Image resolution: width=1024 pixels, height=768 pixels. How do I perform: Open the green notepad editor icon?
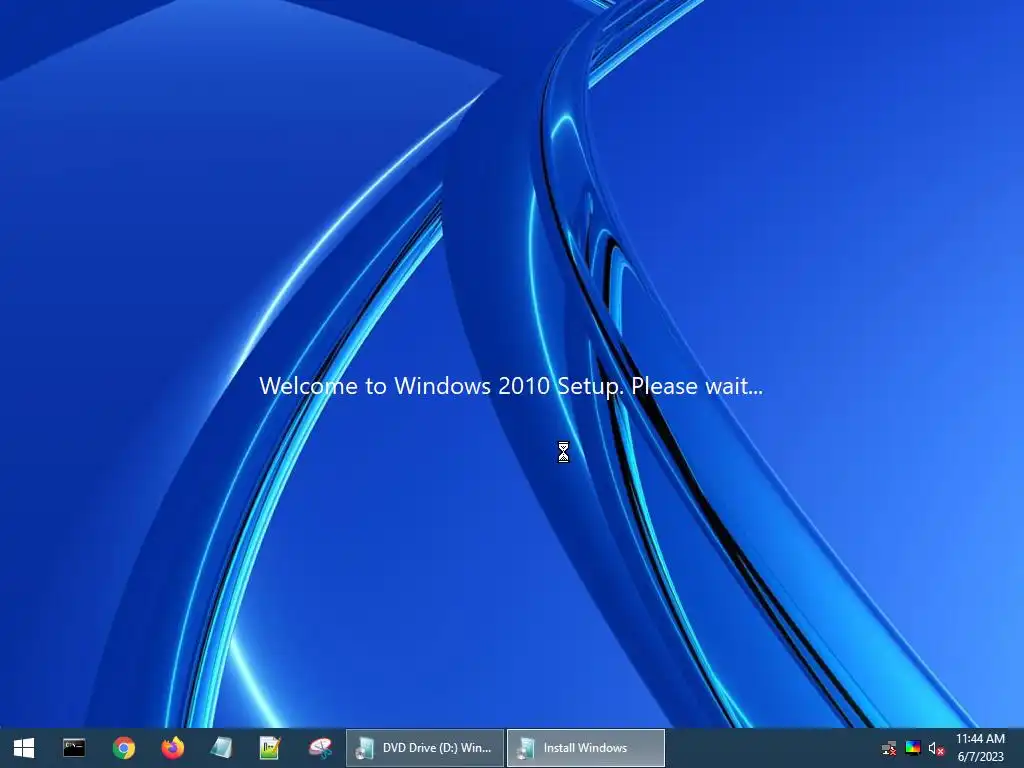point(270,748)
